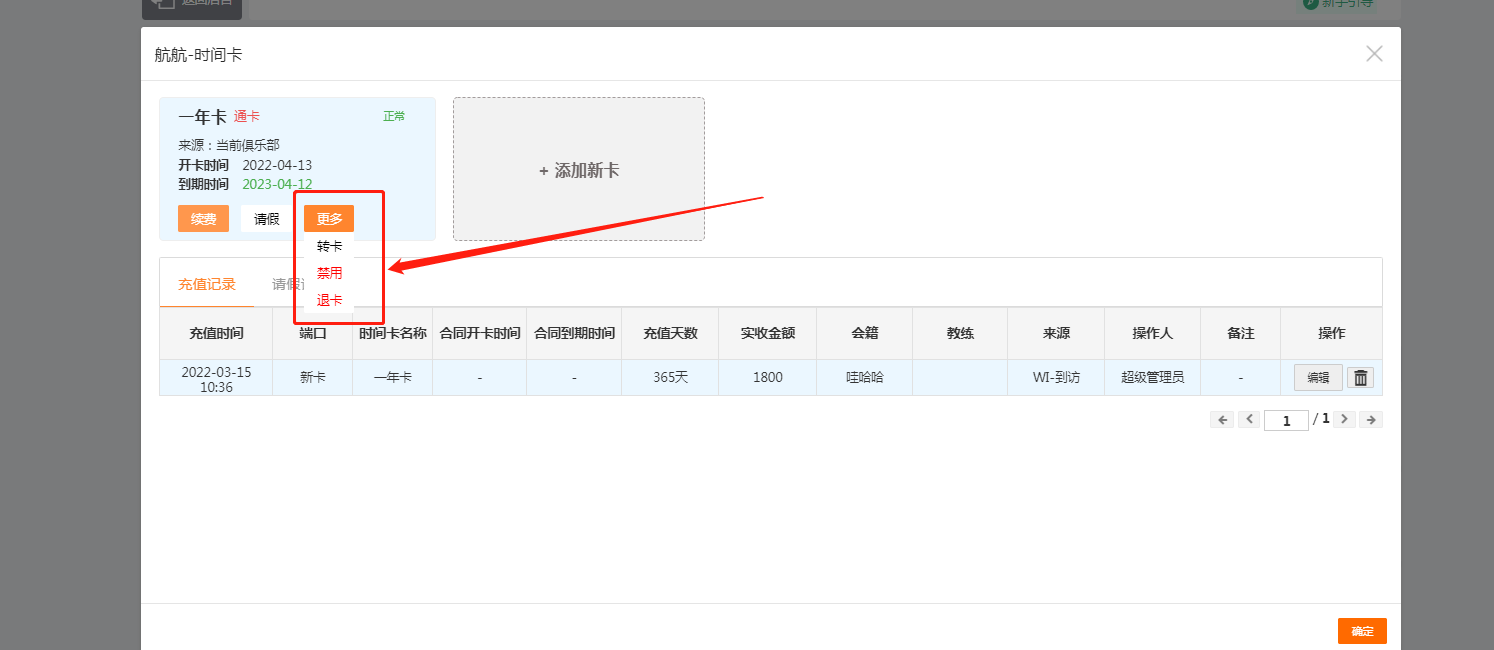Select the 一年卡 card panel title
This screenshot has width=1494, height=650.
202,117
